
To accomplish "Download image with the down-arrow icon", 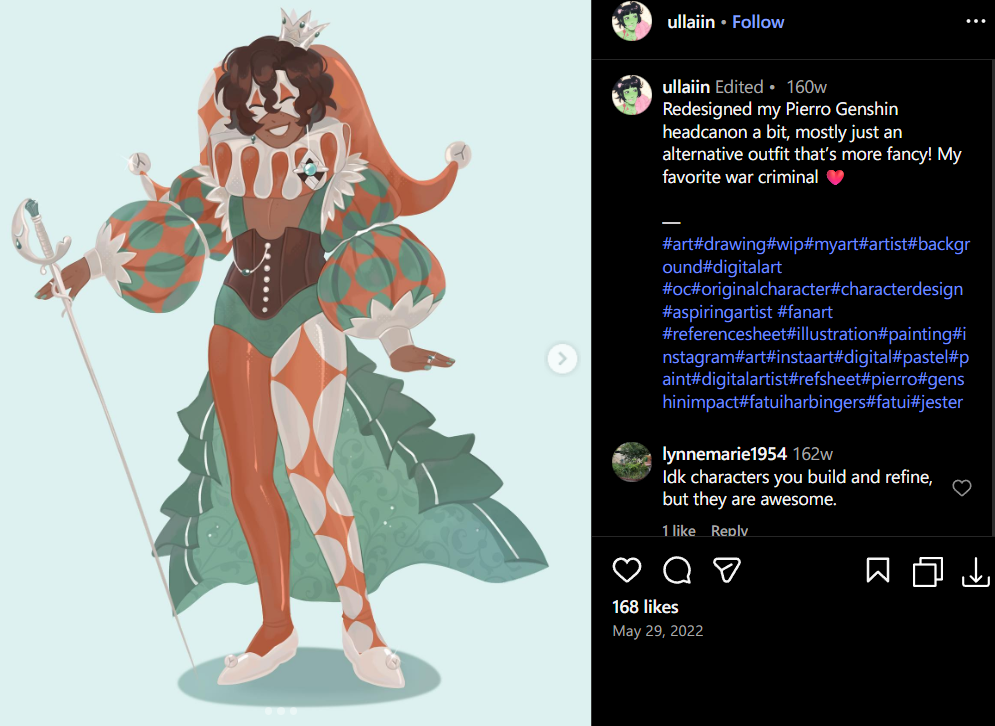I will (976, 571).
